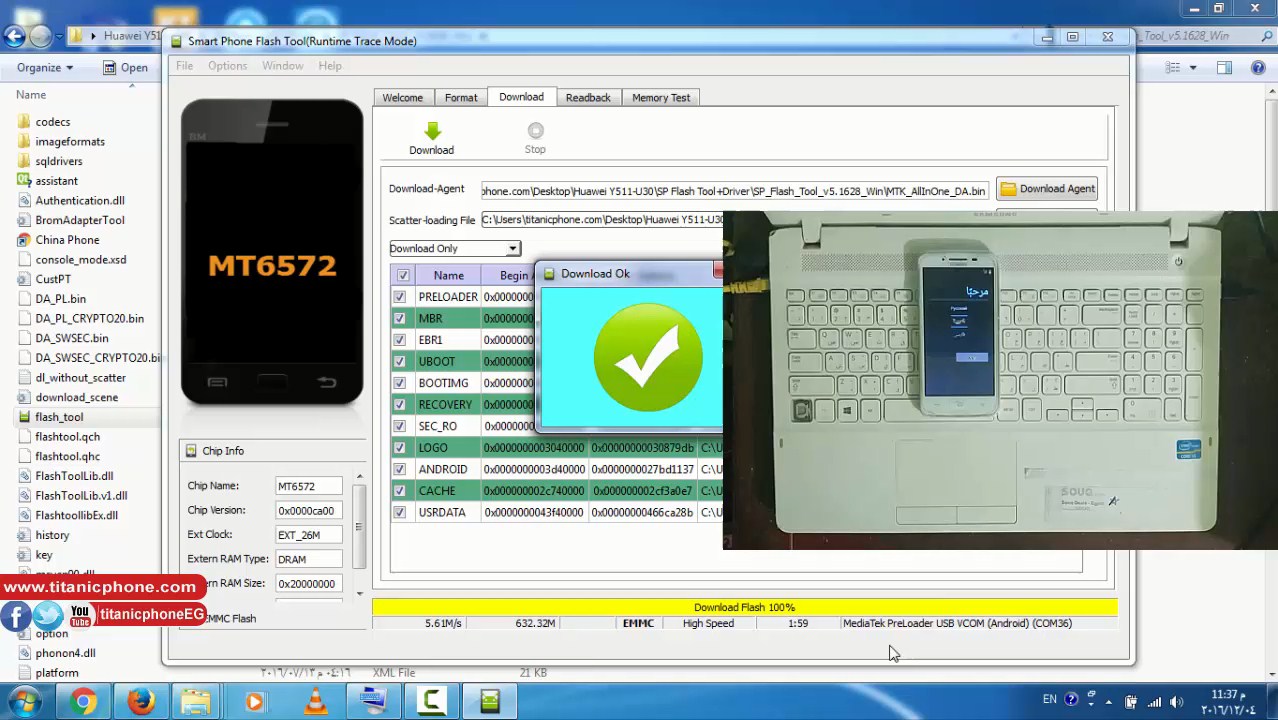Open the keyboard and monitor taskbar icon
This screenshot has width=1278, height=720.
373,701
